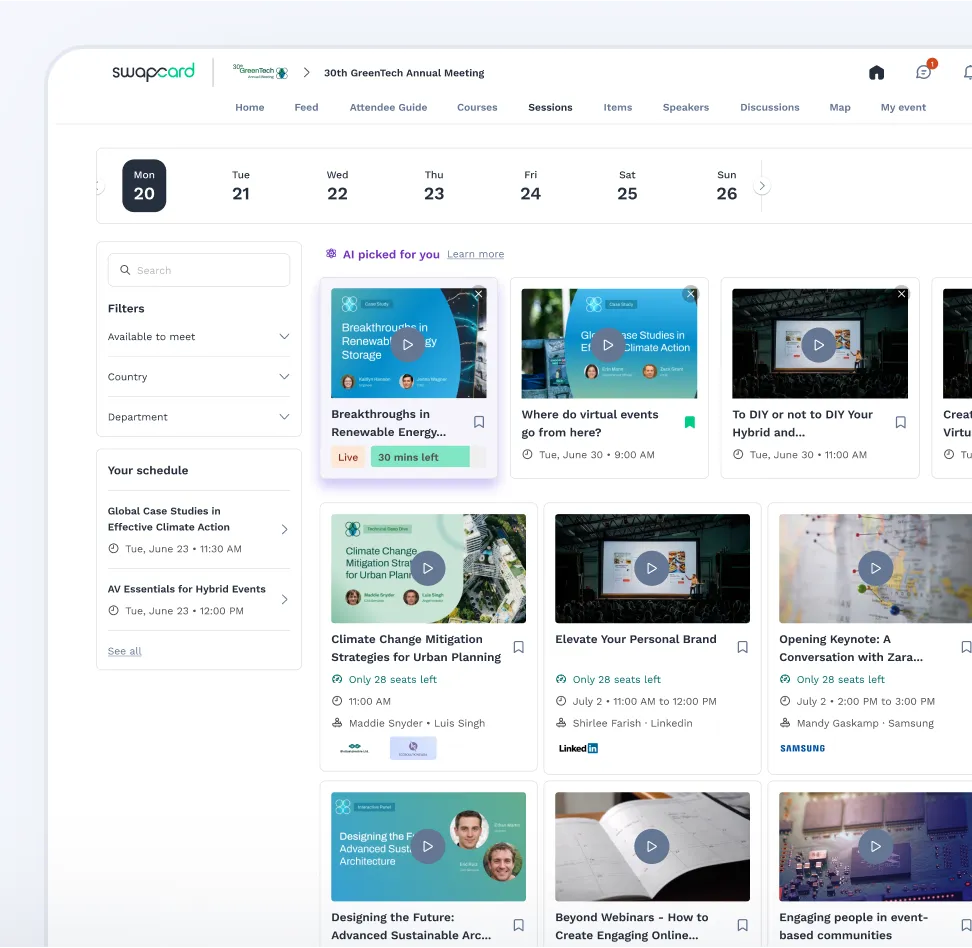Show next week of dates arrow
972x948 pixels.
[762, 186]
